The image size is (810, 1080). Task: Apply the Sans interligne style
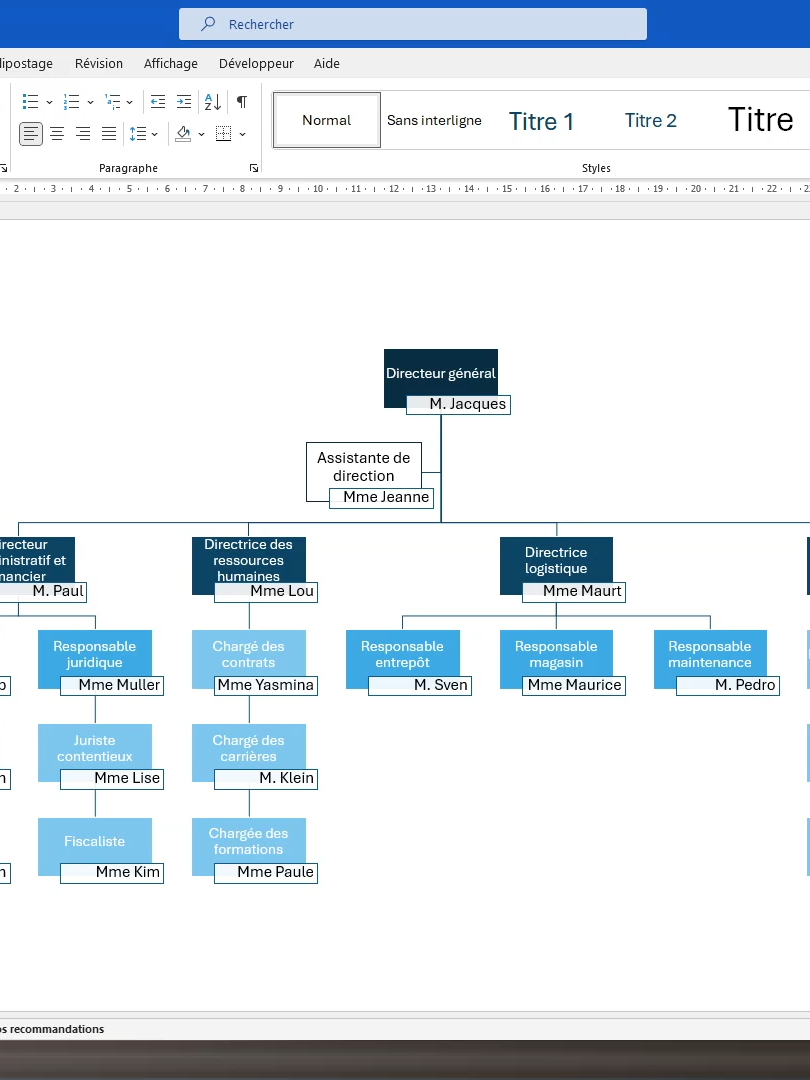(x=434, y=121)
